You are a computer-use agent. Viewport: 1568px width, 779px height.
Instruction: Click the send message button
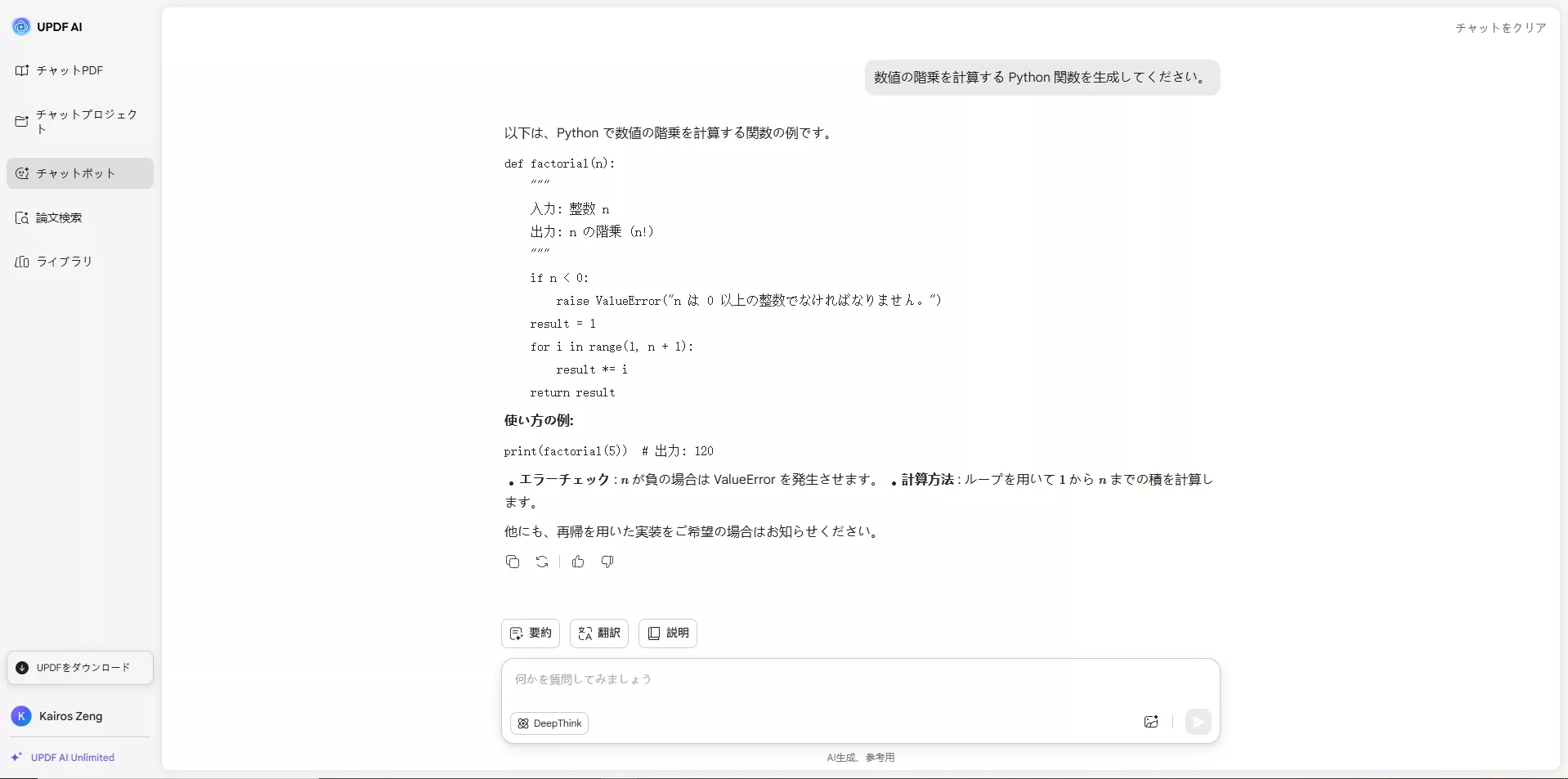[x=1198, y=722]
